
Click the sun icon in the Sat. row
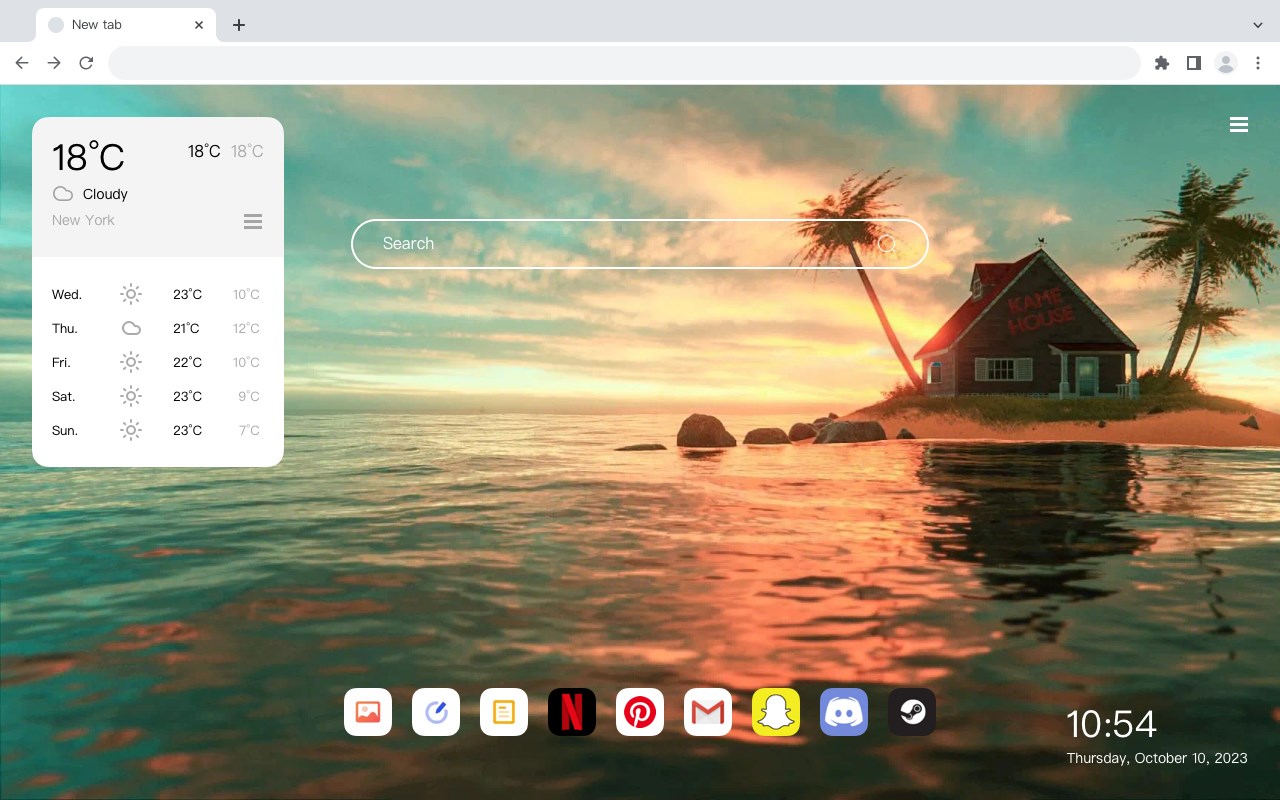click(x=131, y=396)
